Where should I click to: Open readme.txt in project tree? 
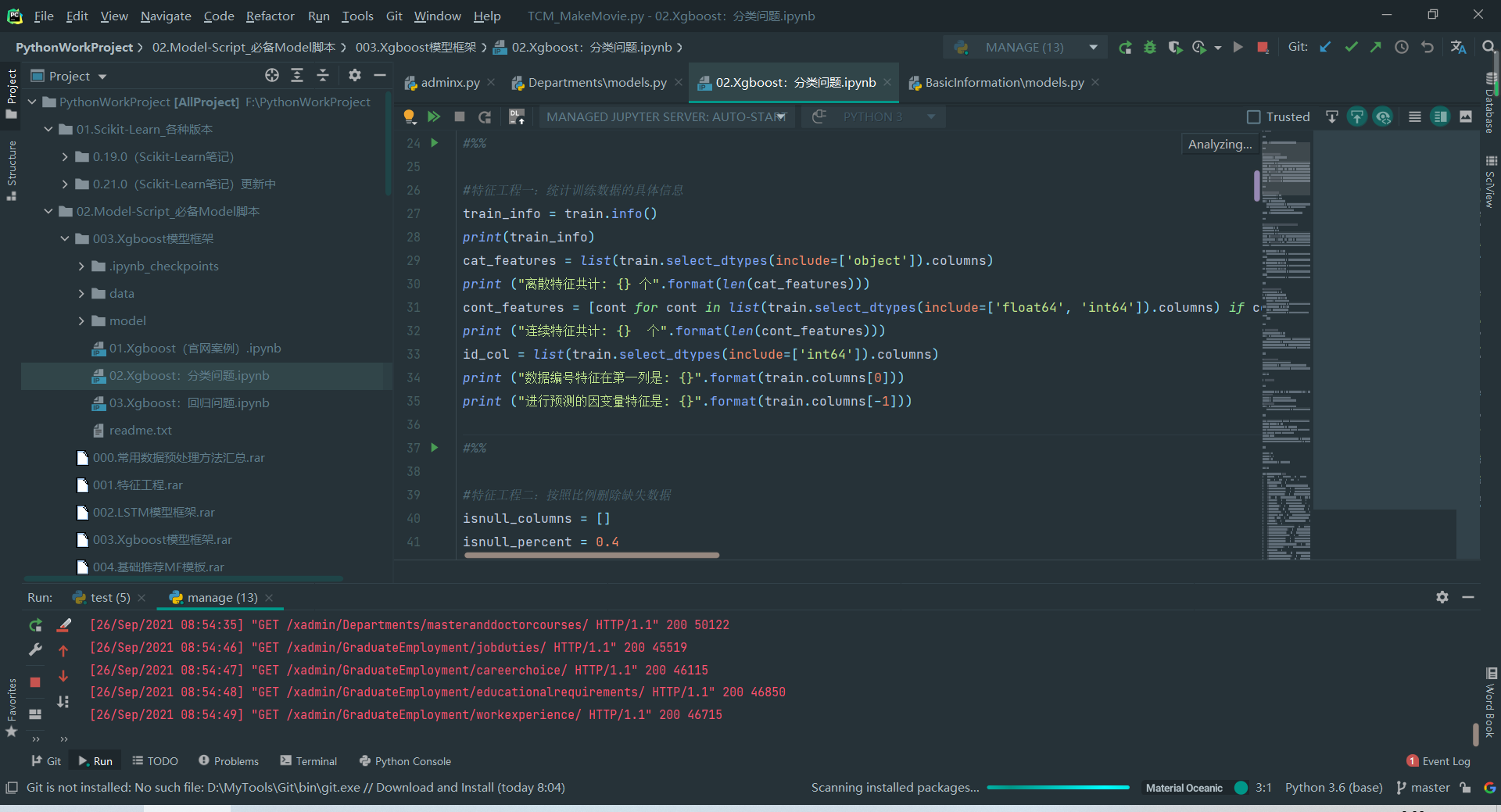click(140, 431)
